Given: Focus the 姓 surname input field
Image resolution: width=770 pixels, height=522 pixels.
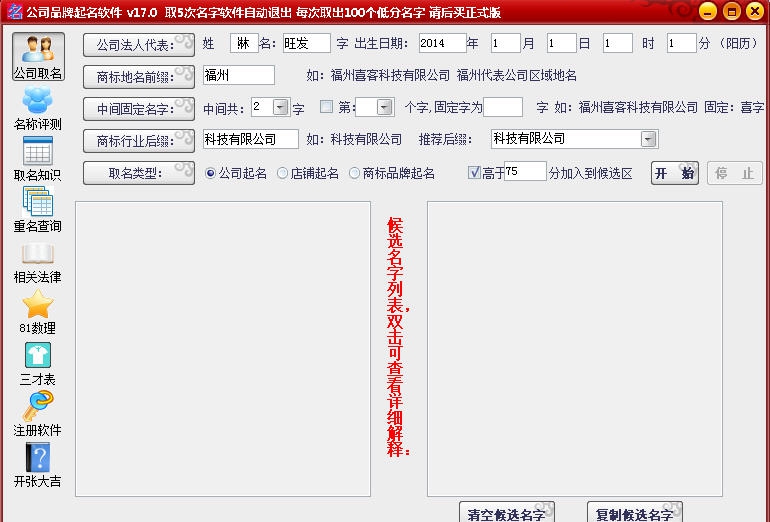Looking at the screenshot, I should [244, 43].
